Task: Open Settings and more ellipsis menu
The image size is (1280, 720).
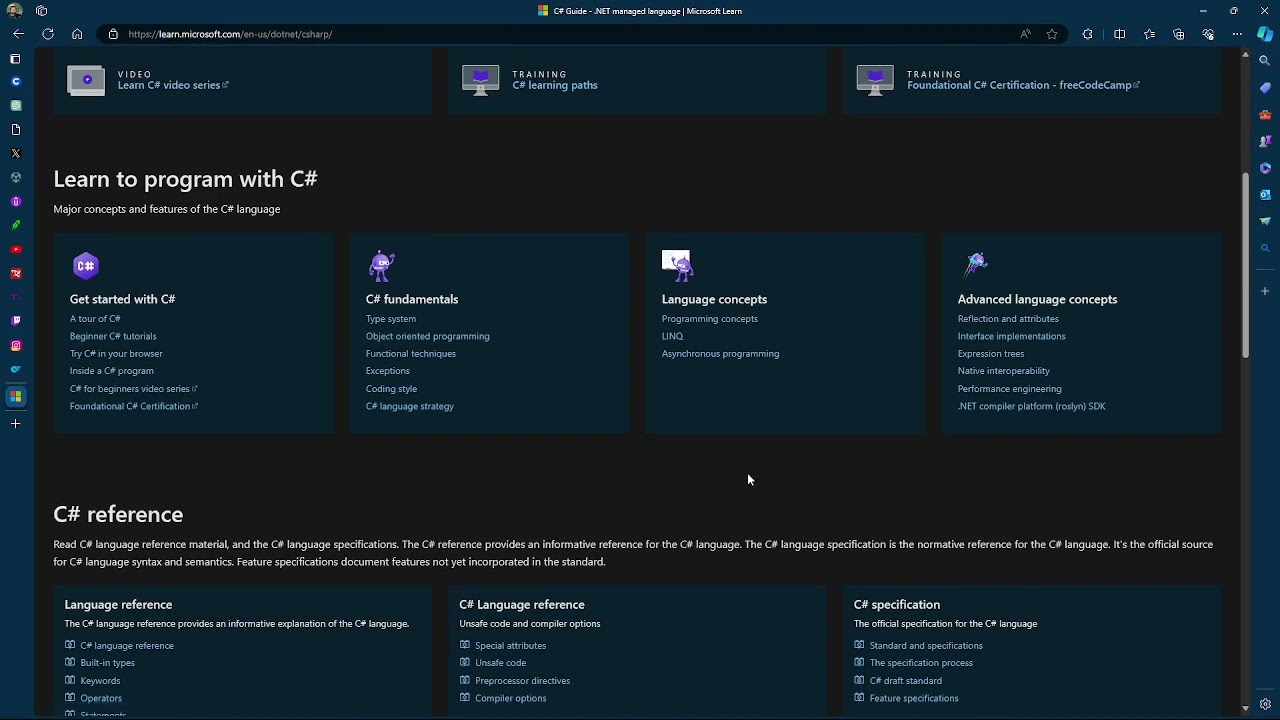Action: click(x=1238, y=34)
